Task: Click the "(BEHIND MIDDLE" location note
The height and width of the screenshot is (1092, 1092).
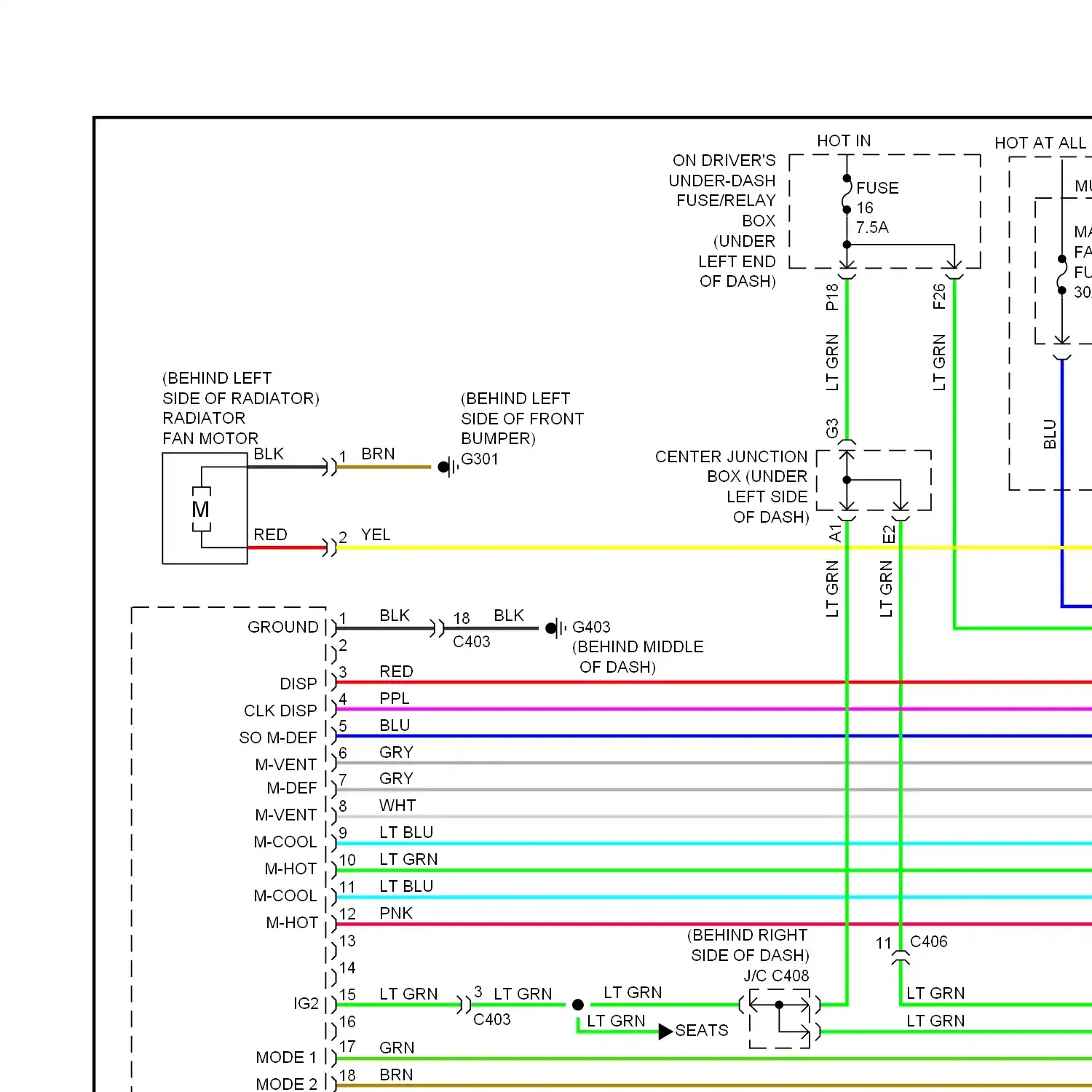Action: 638,646
